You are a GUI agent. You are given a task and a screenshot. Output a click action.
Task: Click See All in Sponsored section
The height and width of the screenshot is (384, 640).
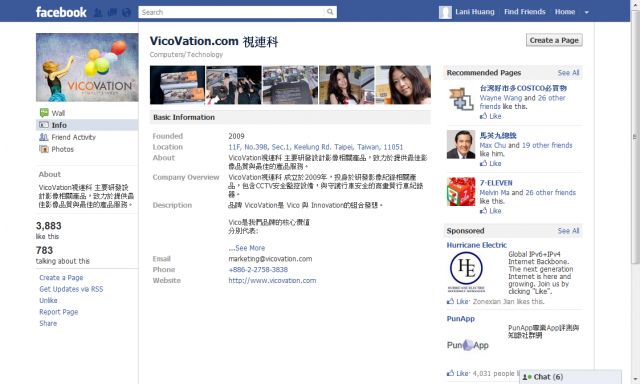click(568, 231)
